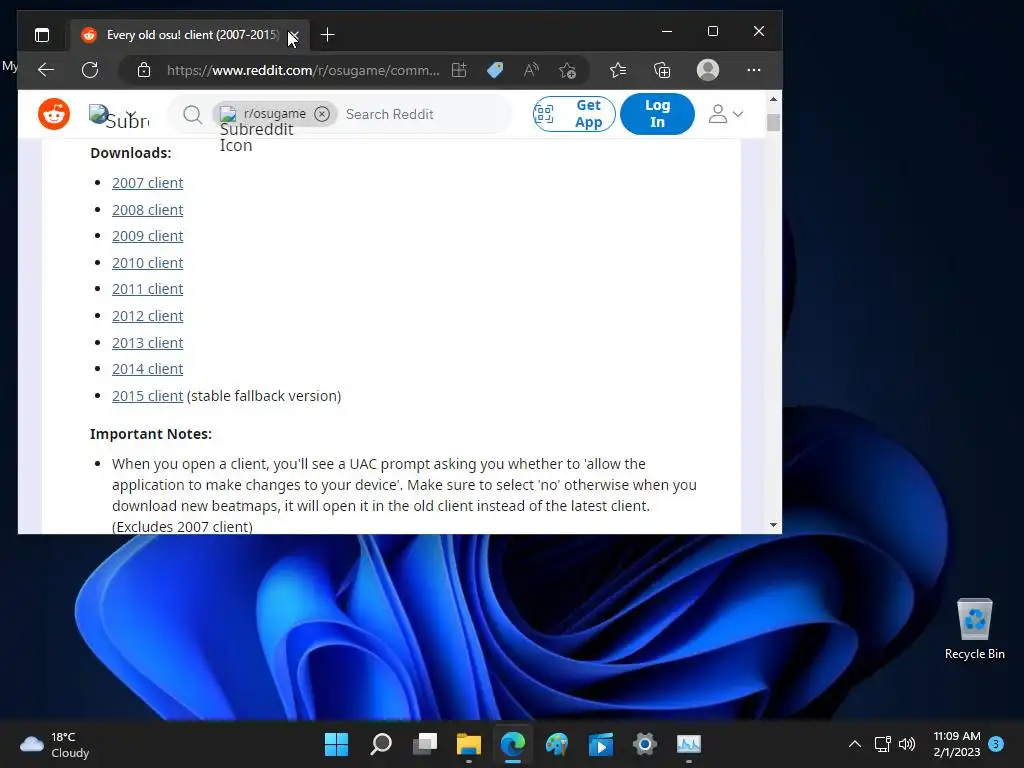1024x768 pixels.
Task: Open the 2007 client download link
Action: pos(148,183)
